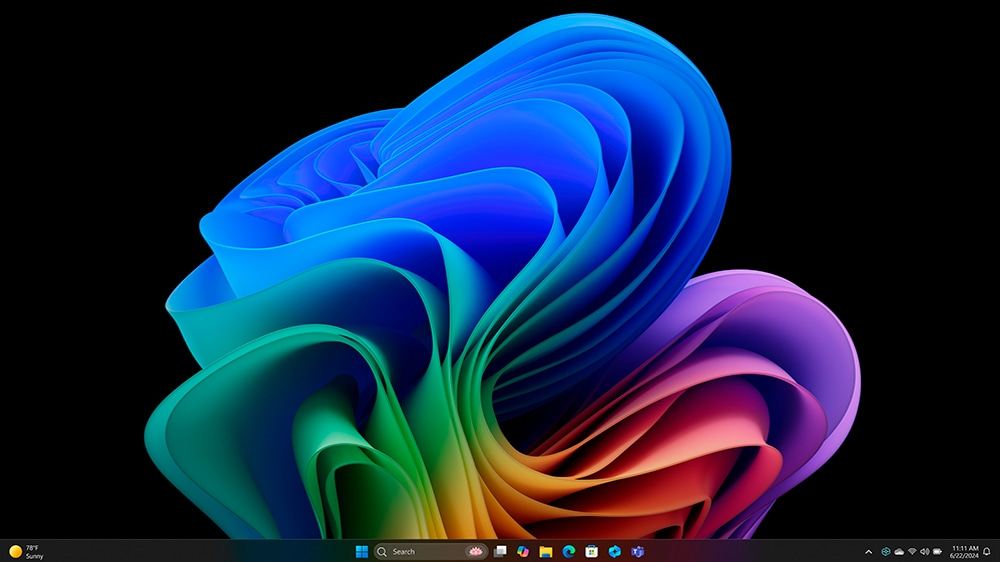
Task: Expand the hidden system tray icons chevron
Action: pyautogui.click(x=868, y=551)
